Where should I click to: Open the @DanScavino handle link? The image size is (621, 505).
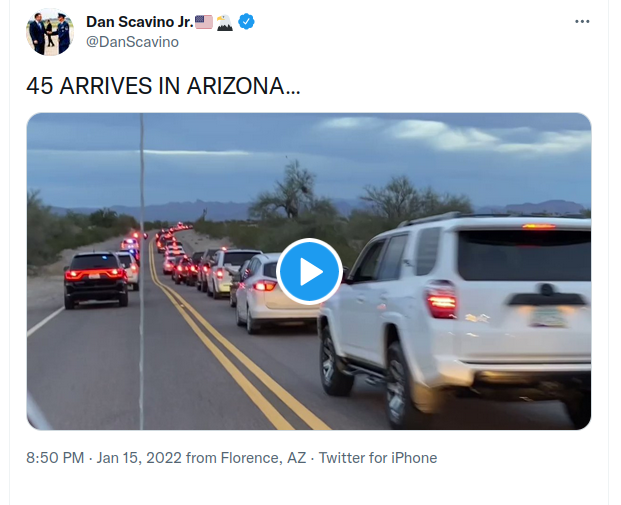click(132, 42)
